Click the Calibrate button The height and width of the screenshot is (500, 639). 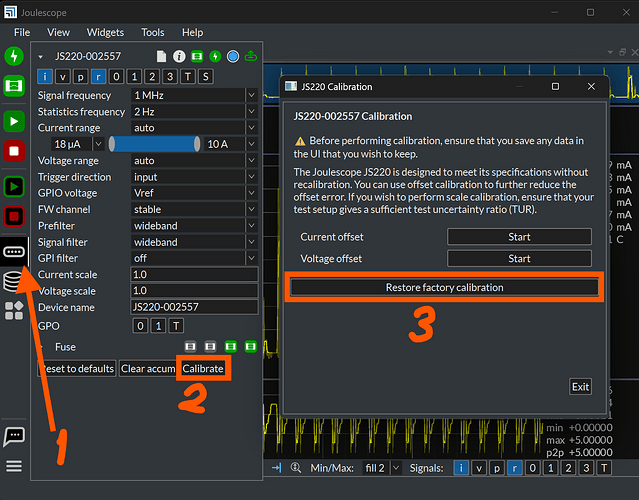203,368
